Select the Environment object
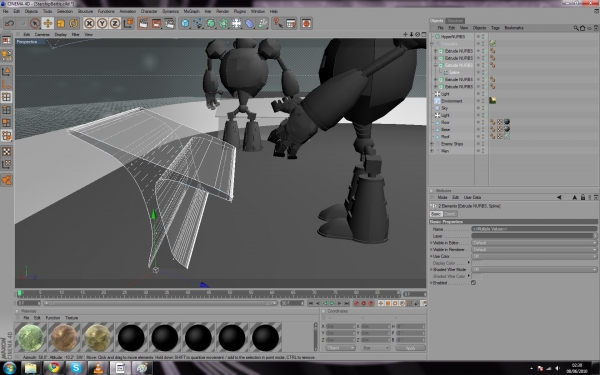The image size is (600, 375). (x=452, y=101)
